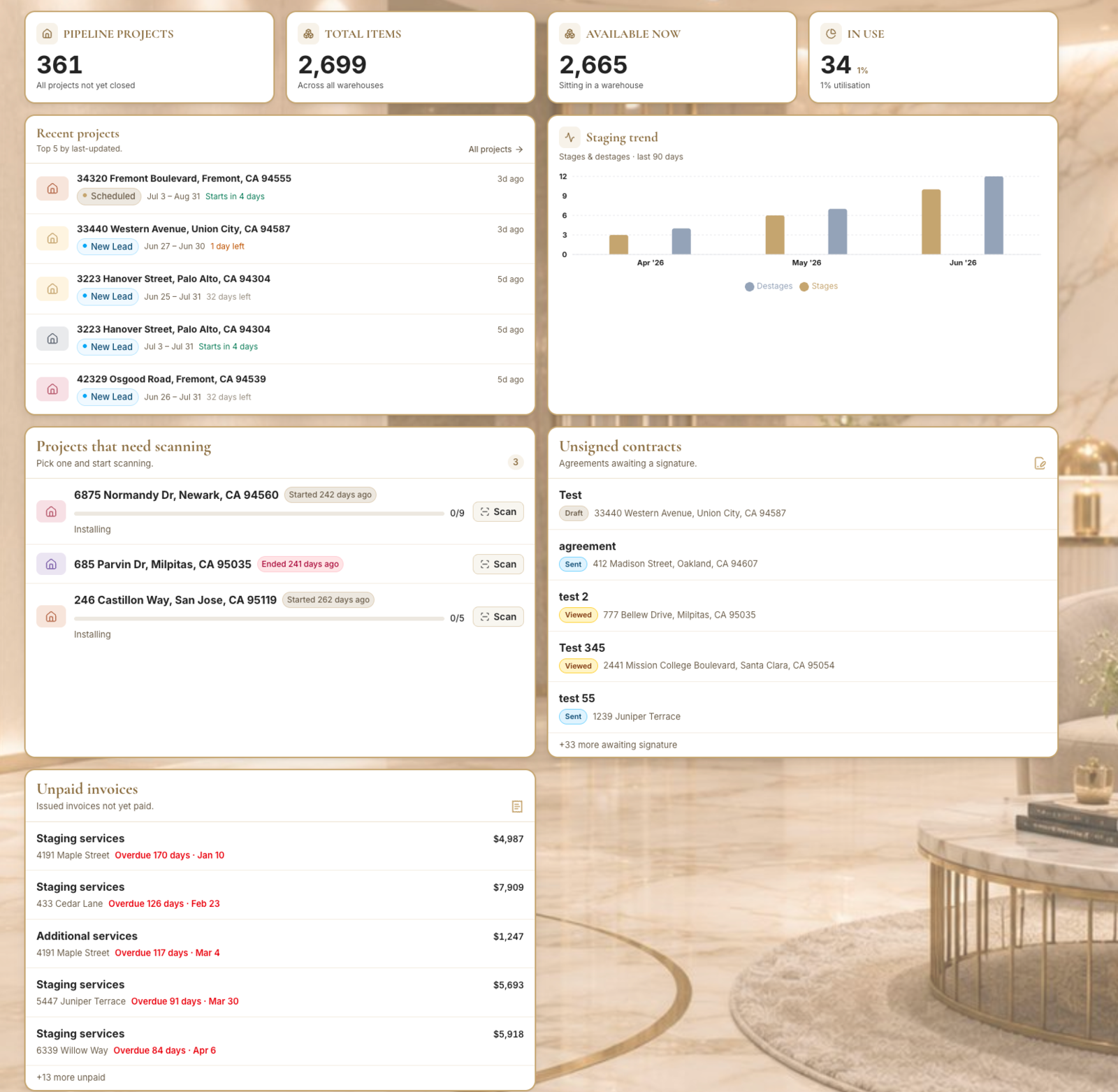The width and height of the screenshot is (1118, 1092).
Task: Toggle the Stages legend dot
Action: tap(804, 286)
